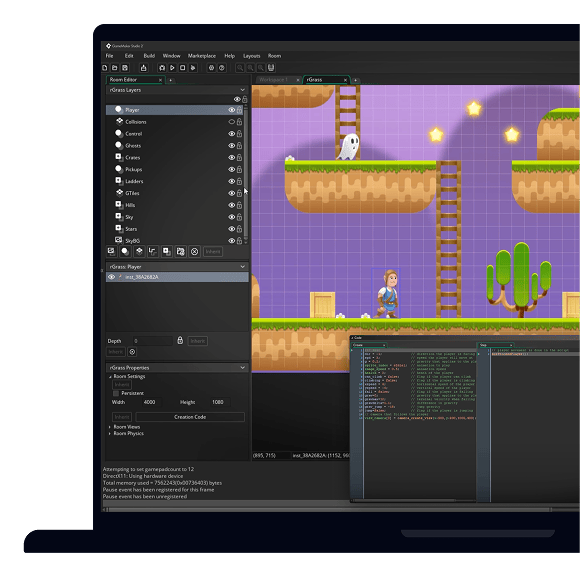Viewport: 580px width, 580px height.
Task: Hide the Ghosts layer
Action: 232,145
